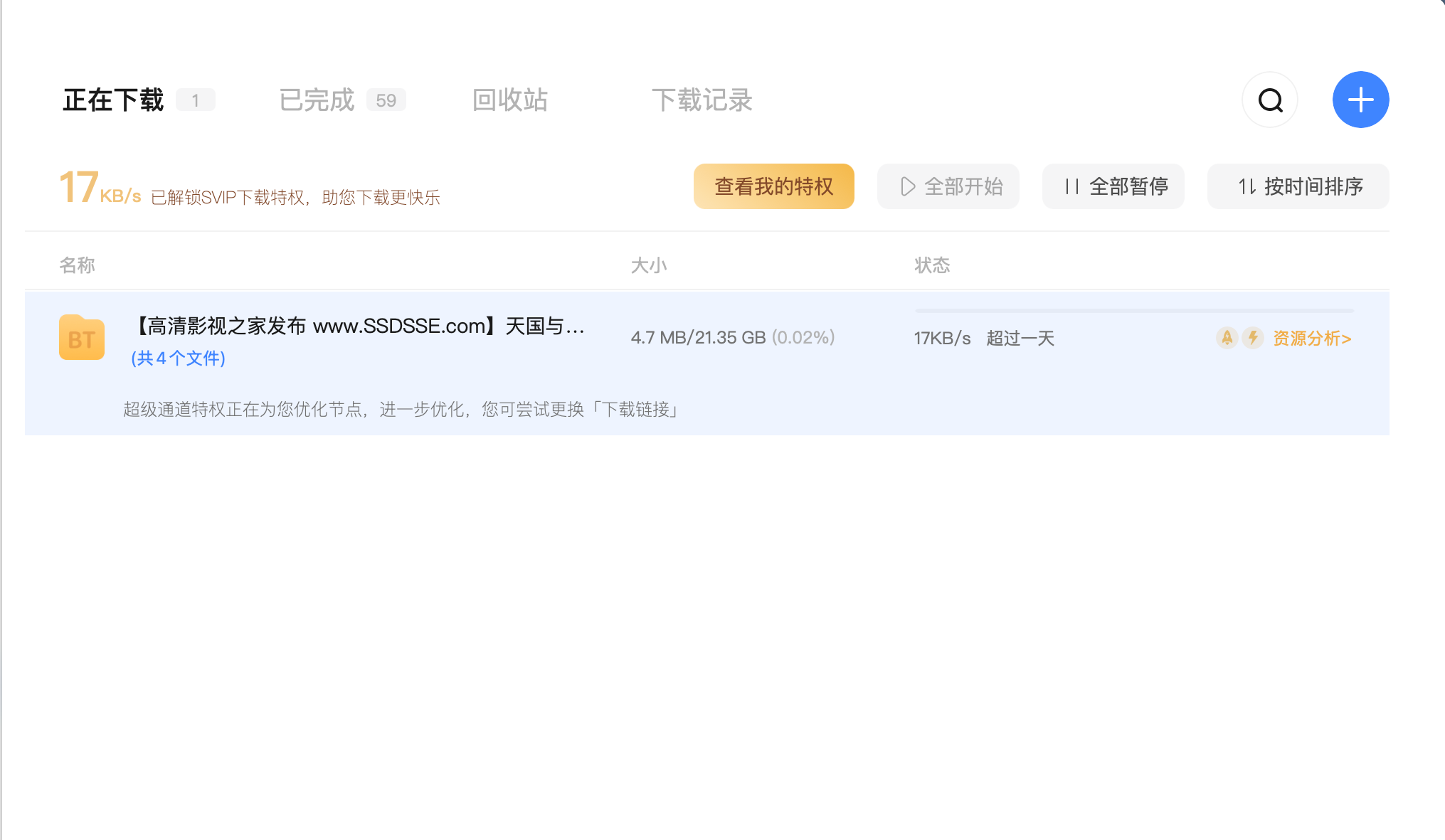Open the 按时间排序 sorting dropdown
Image resolution: width=1445 pixels, height=840 pixels.
pos(1313,186)
